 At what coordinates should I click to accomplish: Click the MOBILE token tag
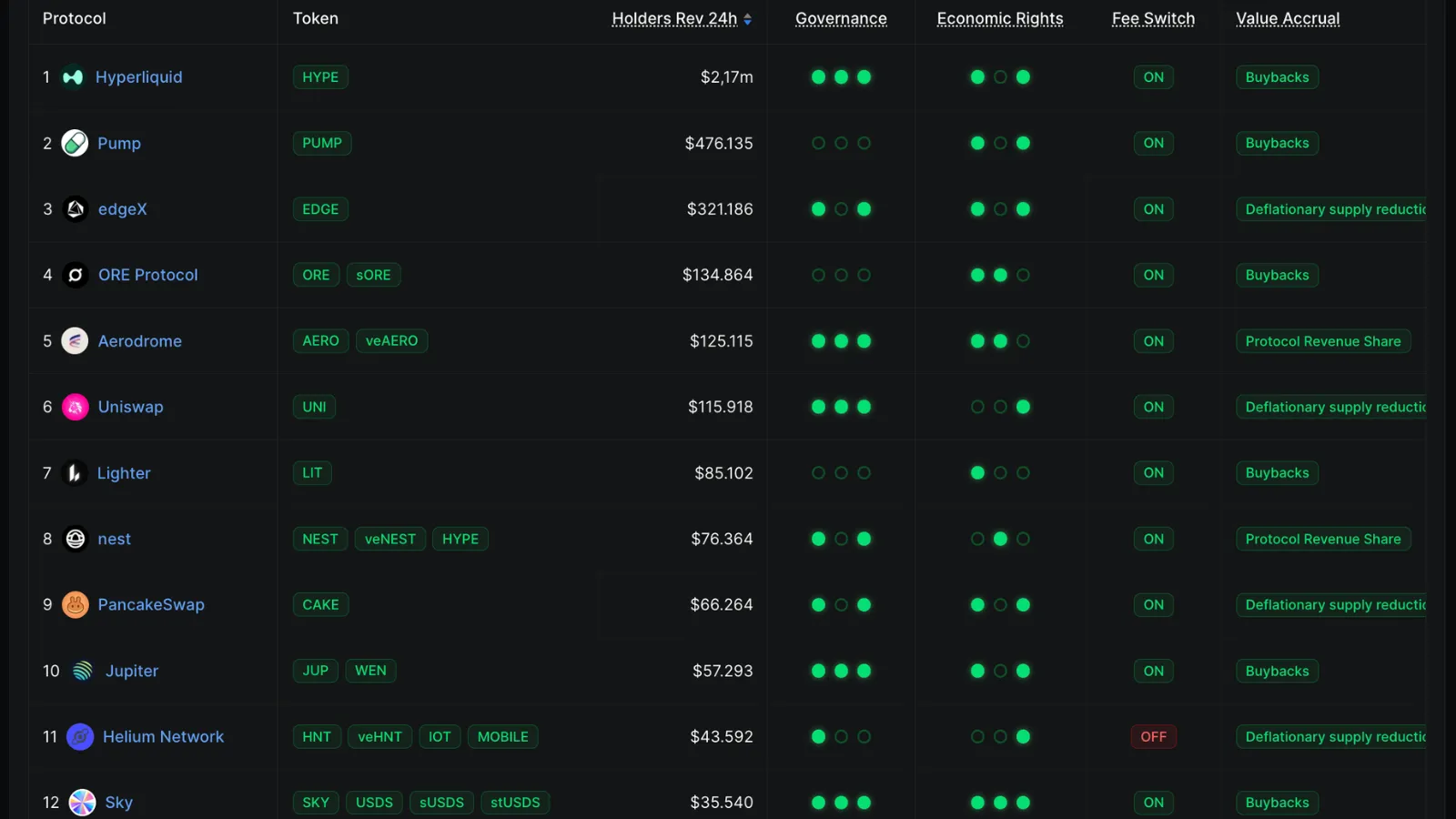pyautogui.click(x=503, y=736)
